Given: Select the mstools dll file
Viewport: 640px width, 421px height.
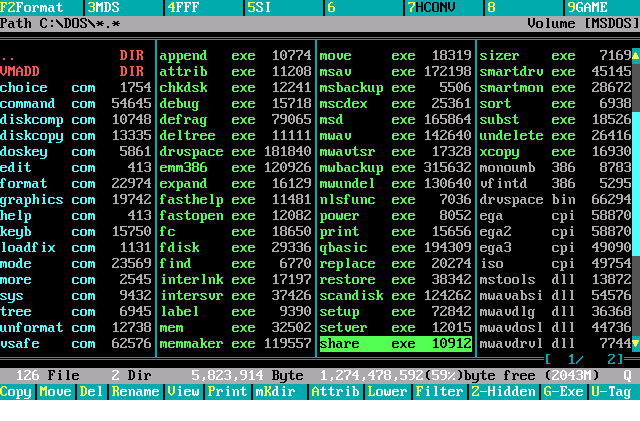Looking at the screenshot, I should (555, 279).
